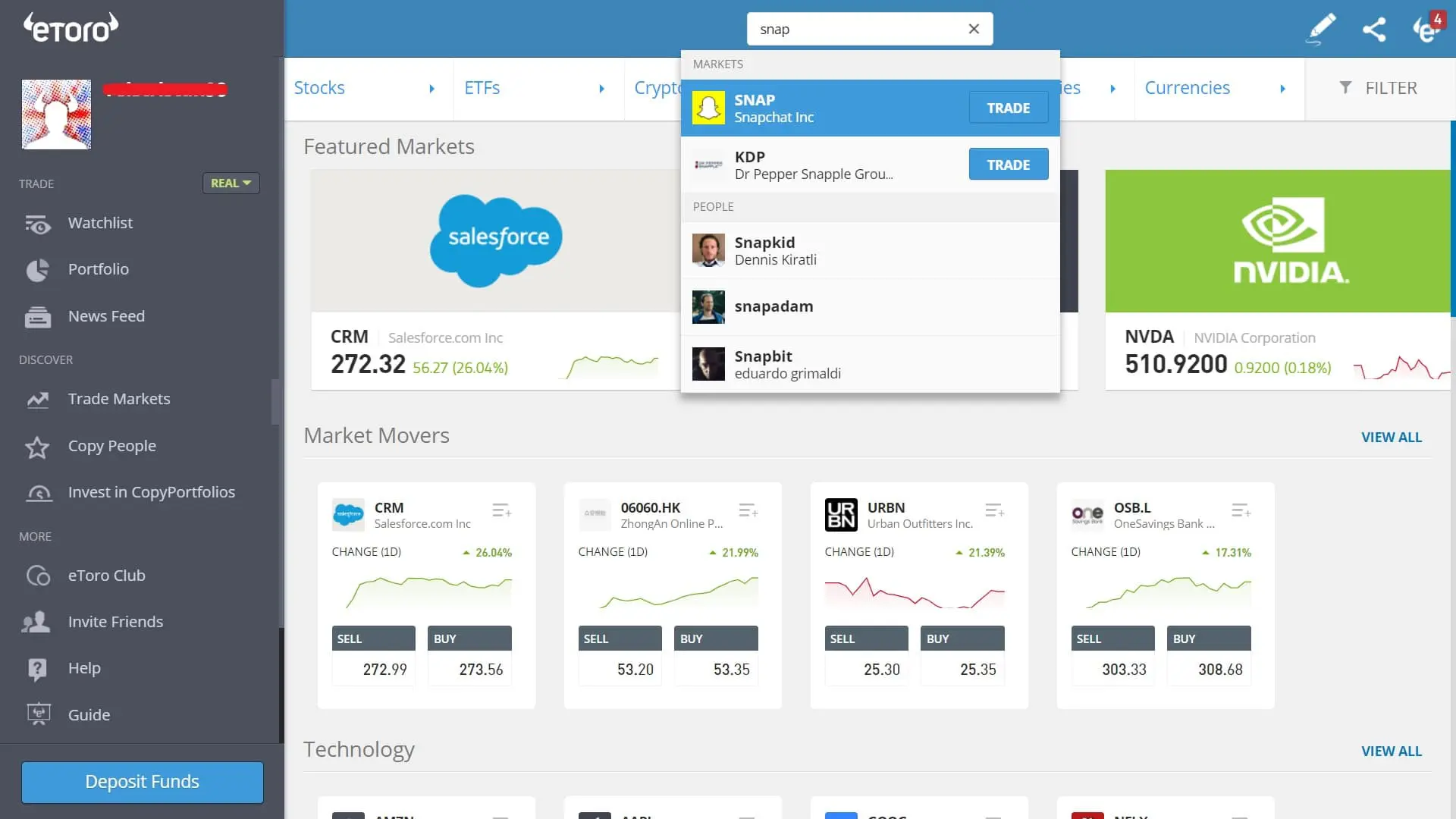This screenshot has height=819, width=1456.
Task: Go to Portfolio
Action: pos(99,269)
